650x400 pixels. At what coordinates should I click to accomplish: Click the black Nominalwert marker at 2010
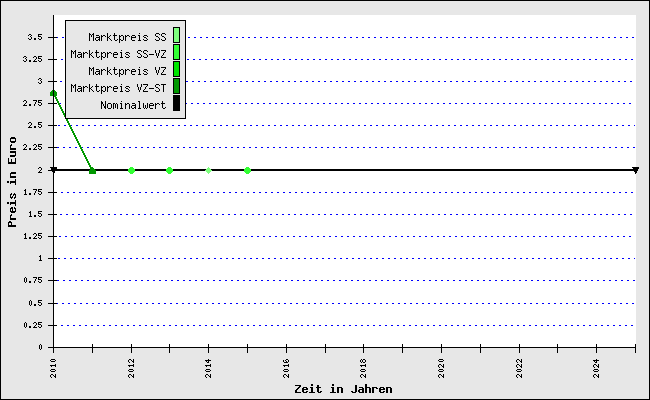[x=53, y=170]
